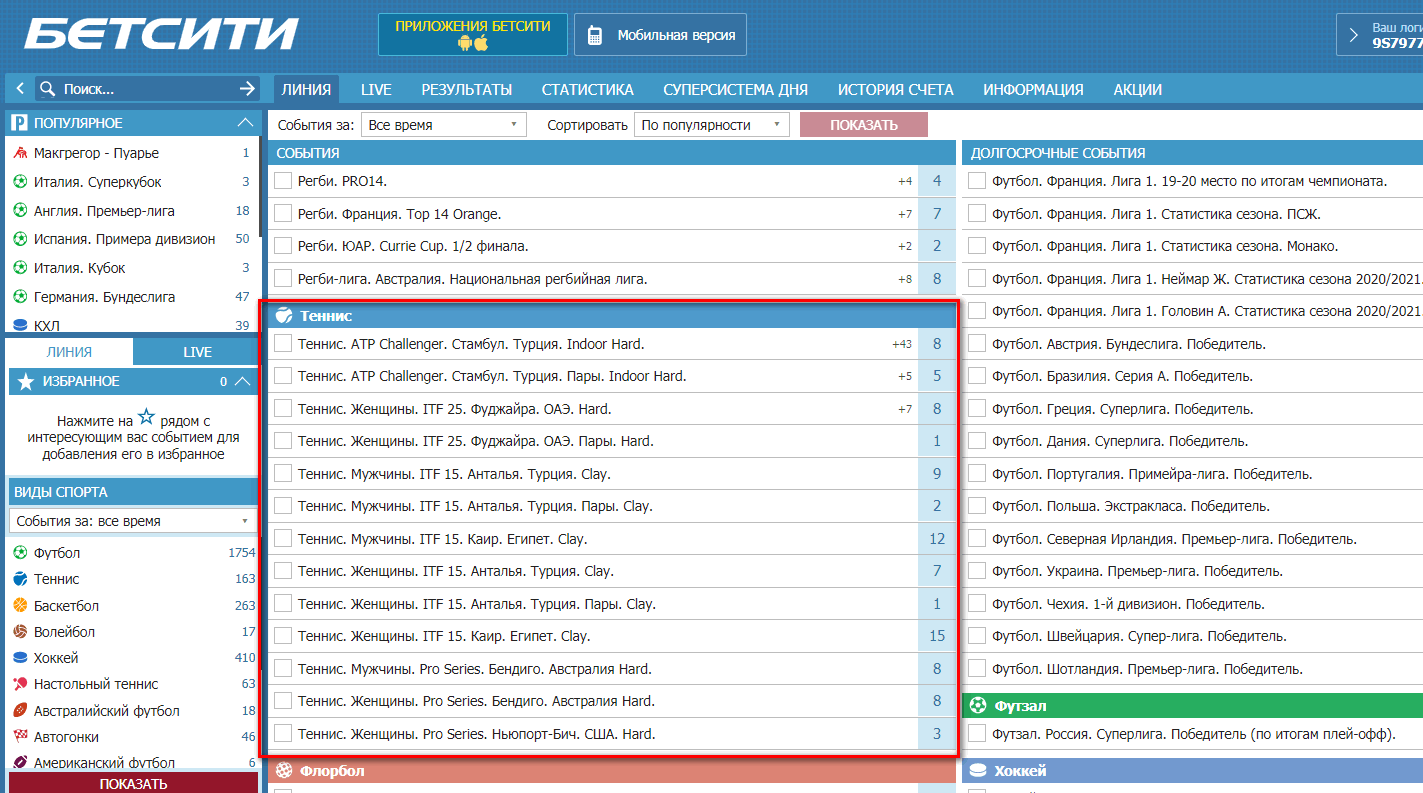Click the puck icon in right Хоккей header
The height and width of the screenshot is (793, 1423).
click(x=978, y=771)
